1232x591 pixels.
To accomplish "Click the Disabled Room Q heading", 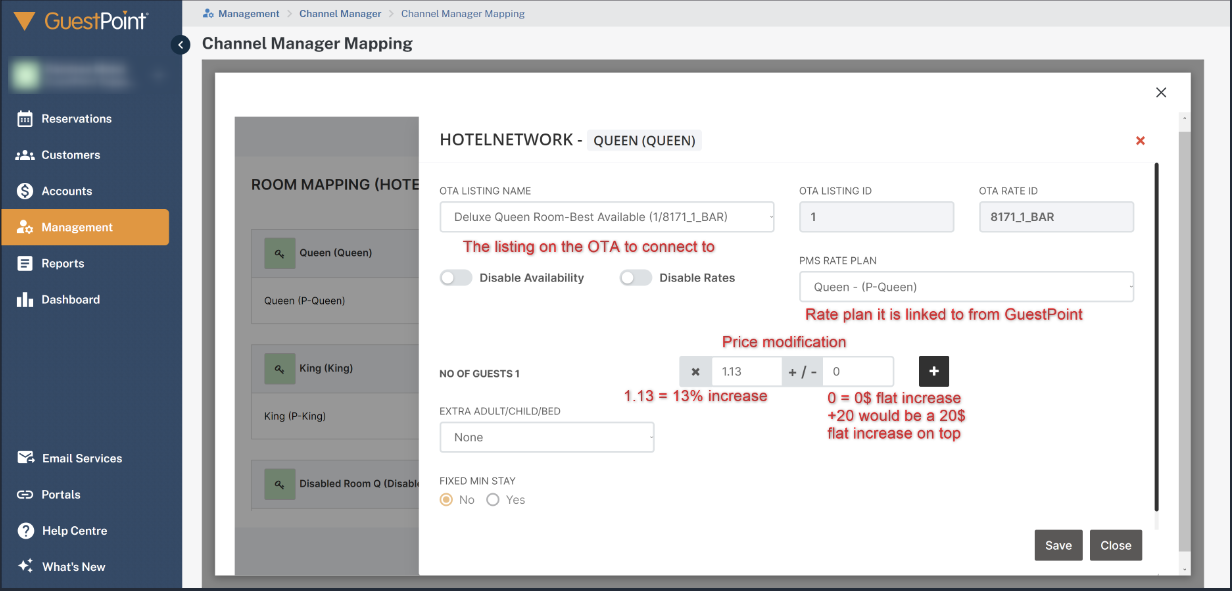I will [x=359, y=484].
